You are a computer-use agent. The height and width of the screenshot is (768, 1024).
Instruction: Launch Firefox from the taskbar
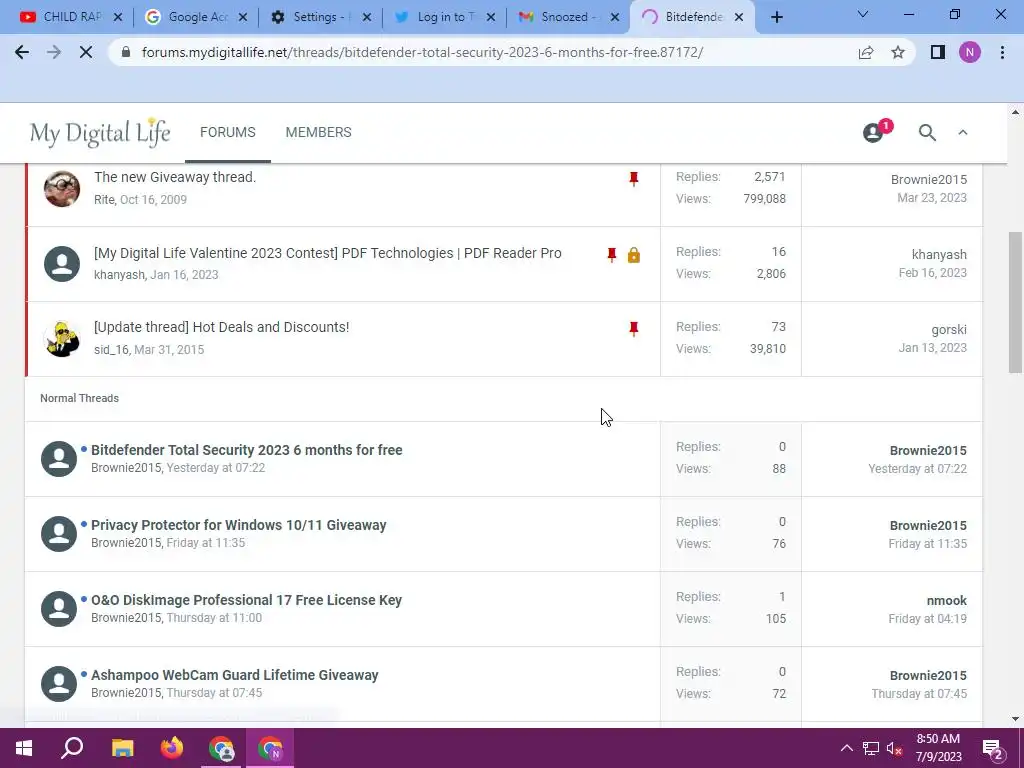click(172, 748)
